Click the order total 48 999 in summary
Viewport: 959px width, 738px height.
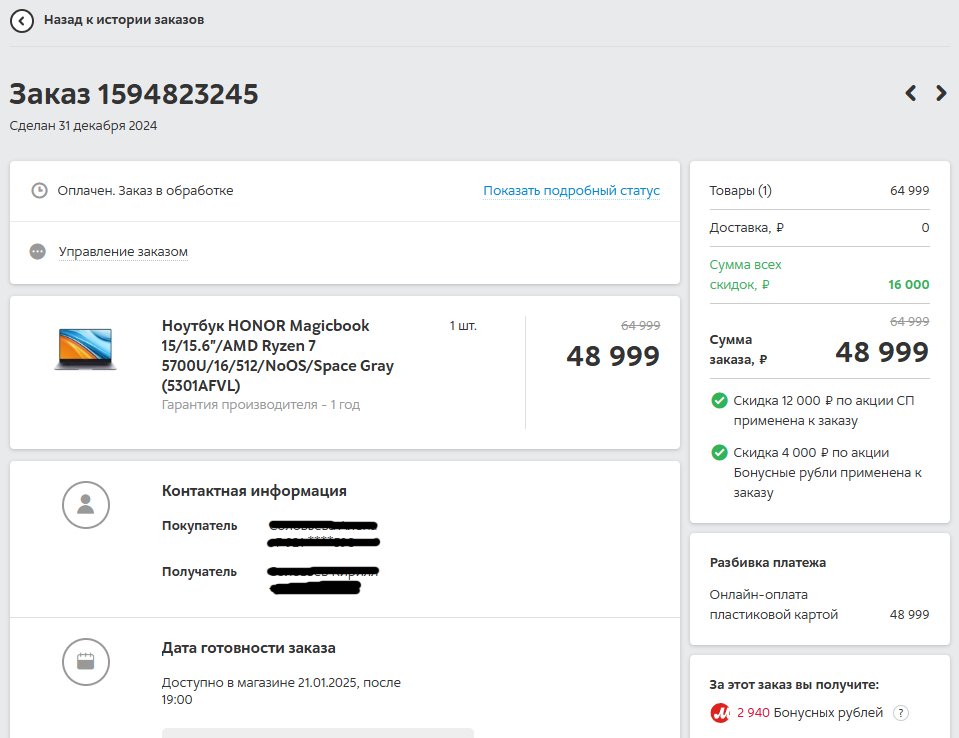(x=882, y=352)
